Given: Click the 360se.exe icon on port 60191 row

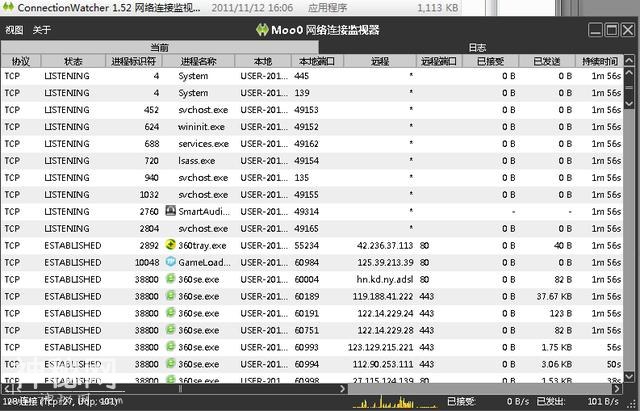Looking at the screenshot, I should pos(171,313).
